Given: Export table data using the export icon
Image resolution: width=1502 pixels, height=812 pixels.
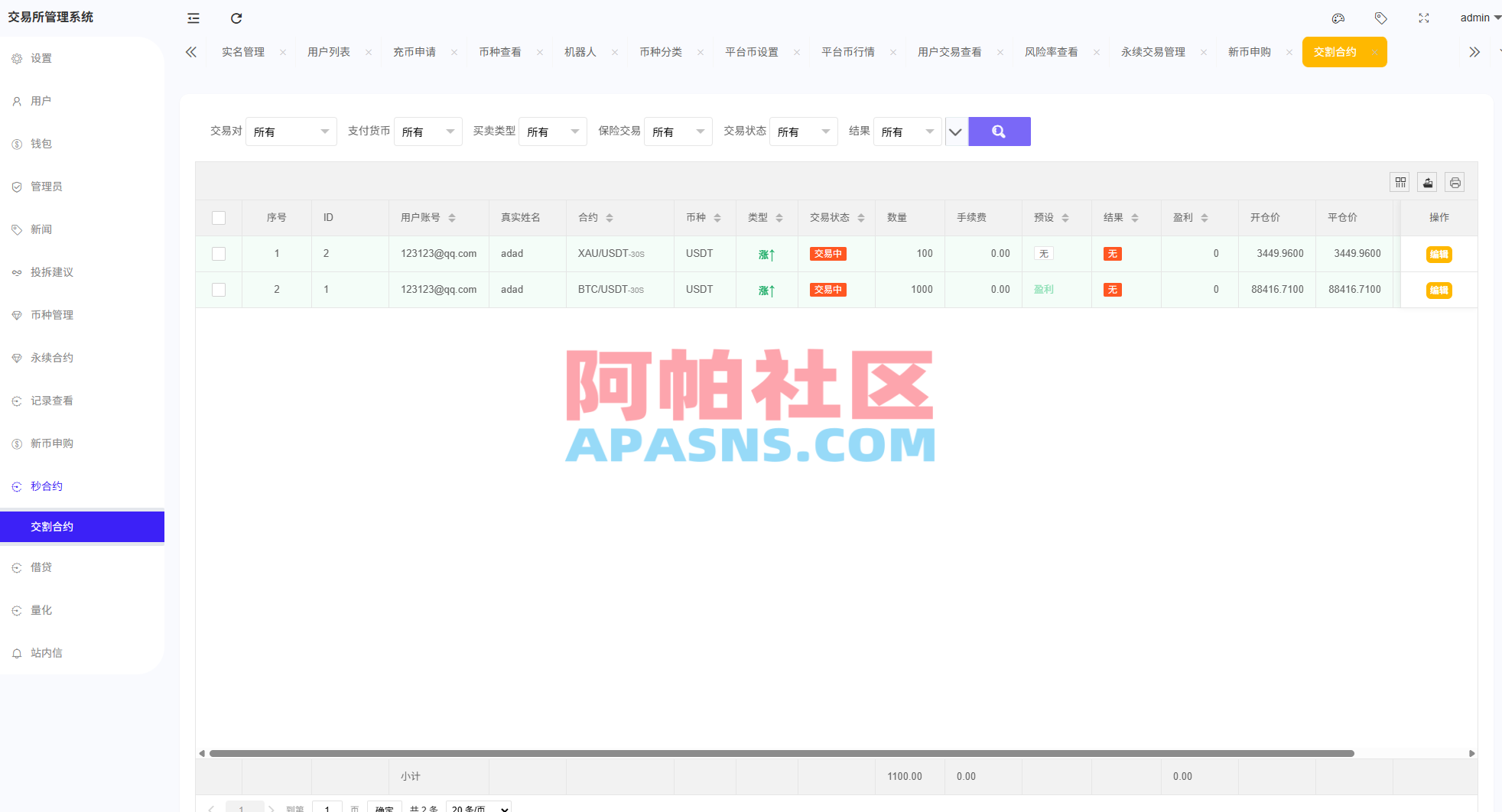Looking at the screenshot, I should (x=1428, y=182).
